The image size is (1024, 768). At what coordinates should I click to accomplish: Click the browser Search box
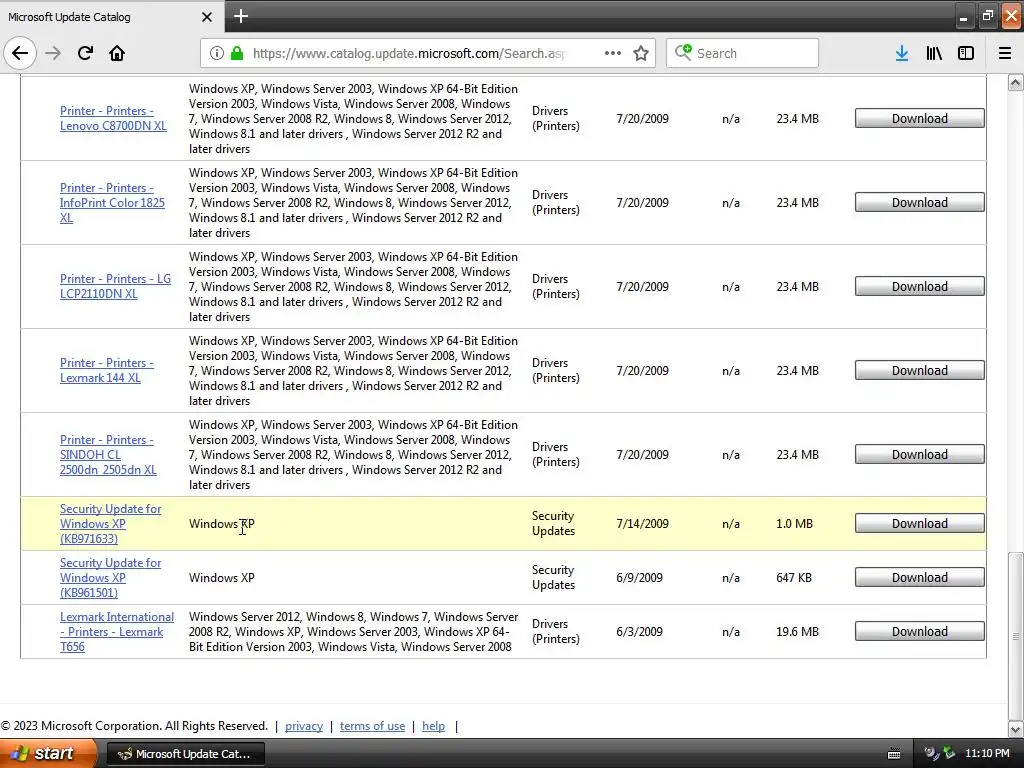743,53
